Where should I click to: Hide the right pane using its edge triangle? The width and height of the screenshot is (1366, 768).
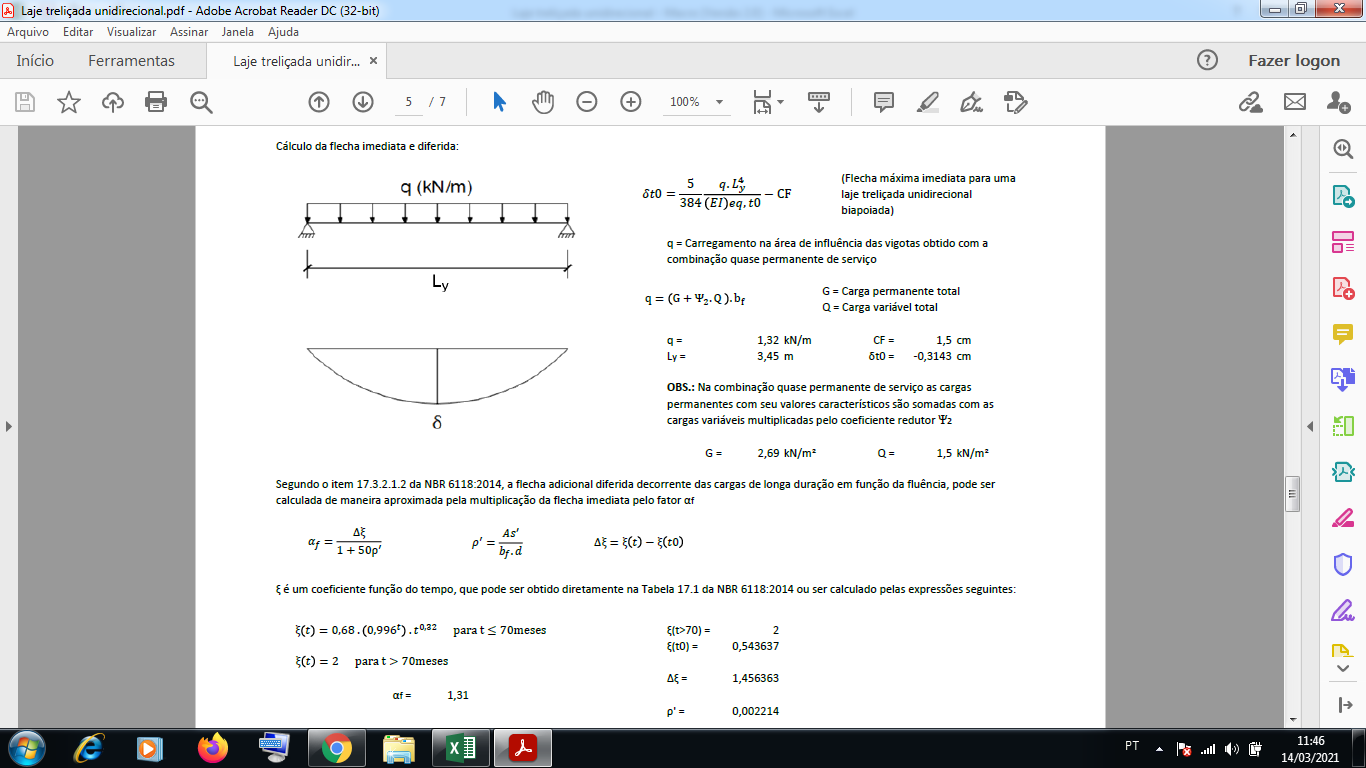(1310, 426)
